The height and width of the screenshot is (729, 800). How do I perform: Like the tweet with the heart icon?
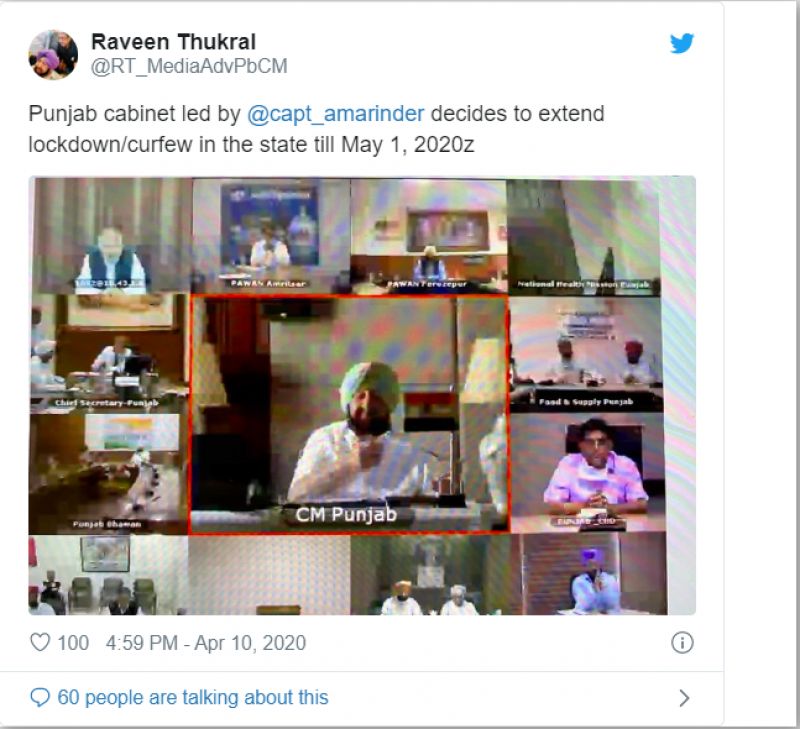(40, 642)
